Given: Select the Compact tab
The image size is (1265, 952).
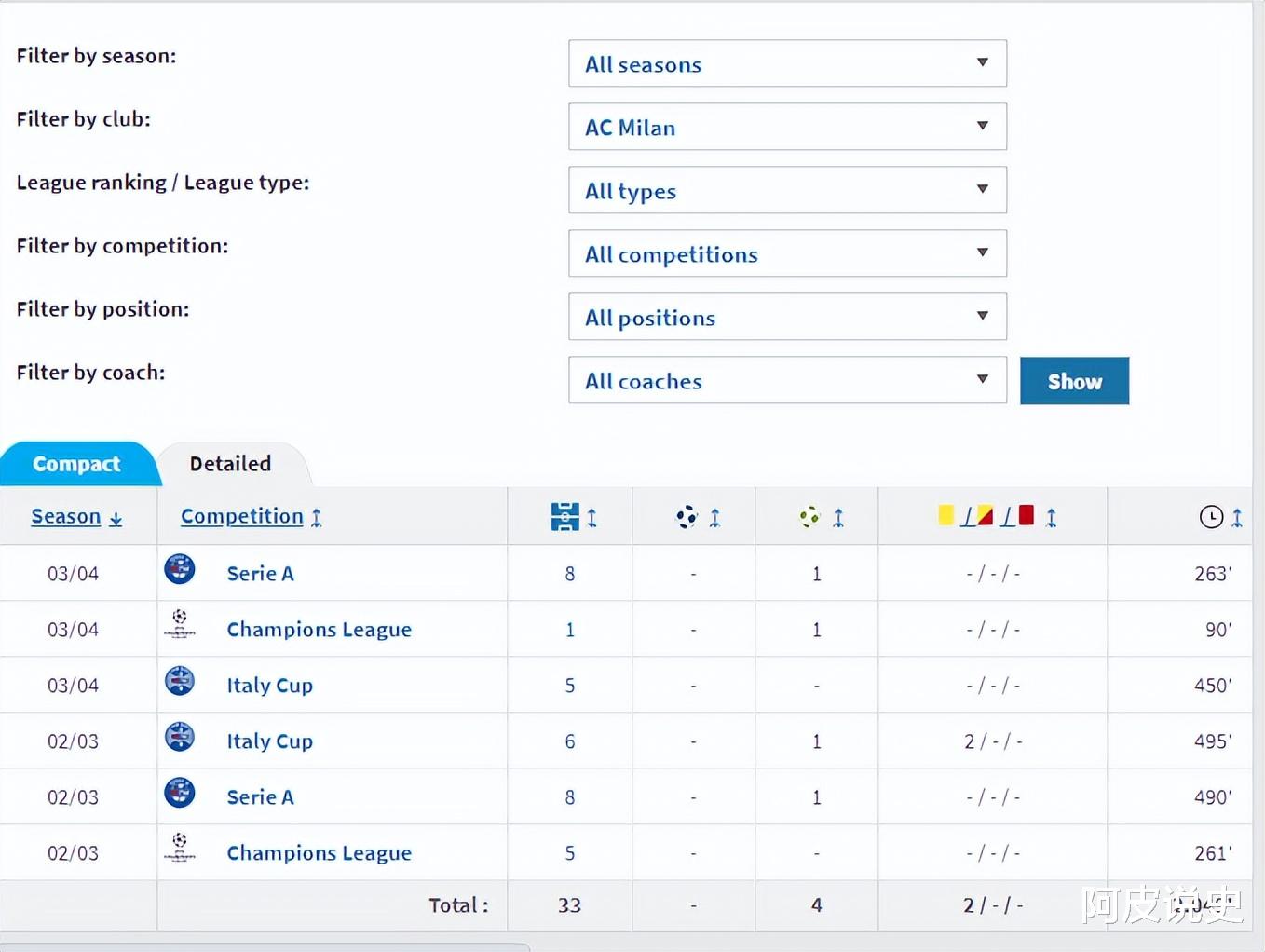Looking at the screenshot, I should pyautogui.click(x=76, y=464).
